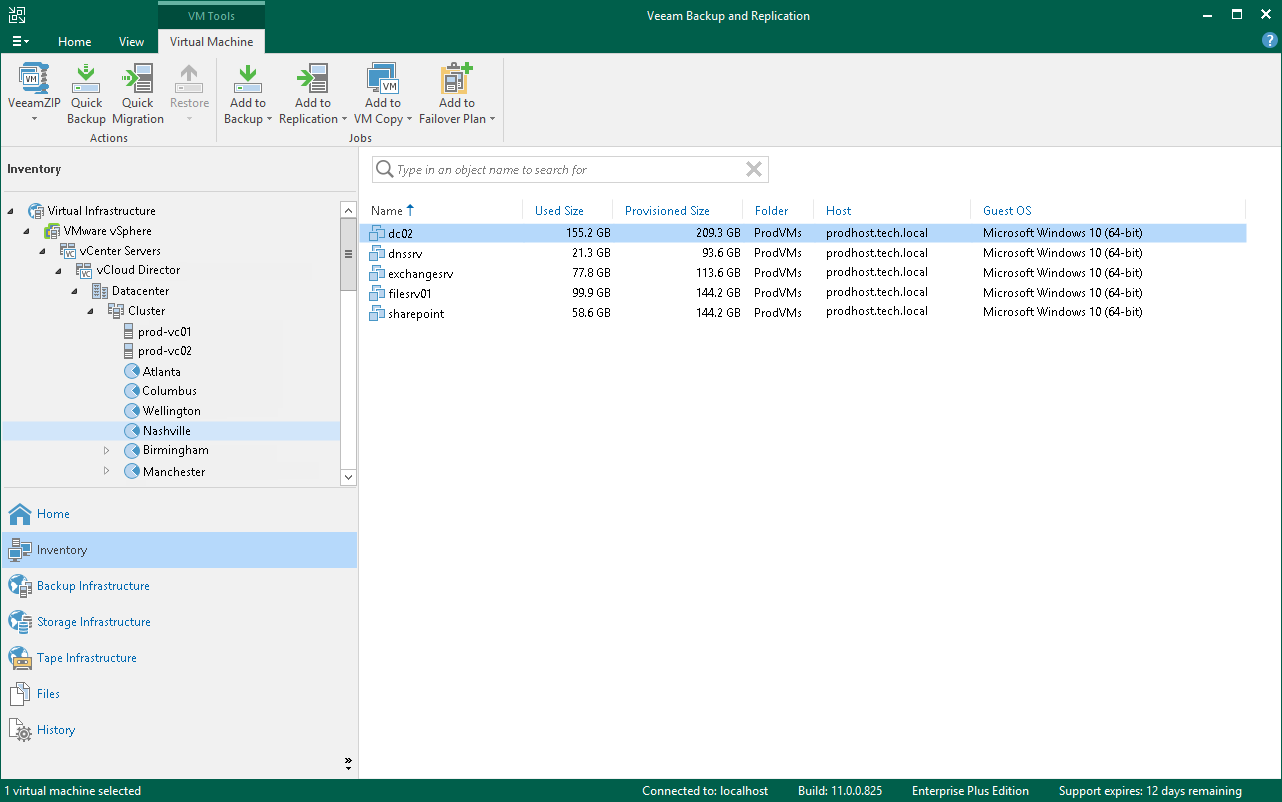The height and width of the screenshot is (802, 1282).
Task: Select the Virtual Machine ribbon tab
Action: coord(211,42)
